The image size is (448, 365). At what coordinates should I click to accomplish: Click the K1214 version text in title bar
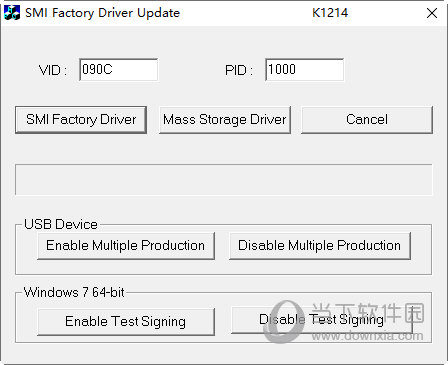coord(330,13)
